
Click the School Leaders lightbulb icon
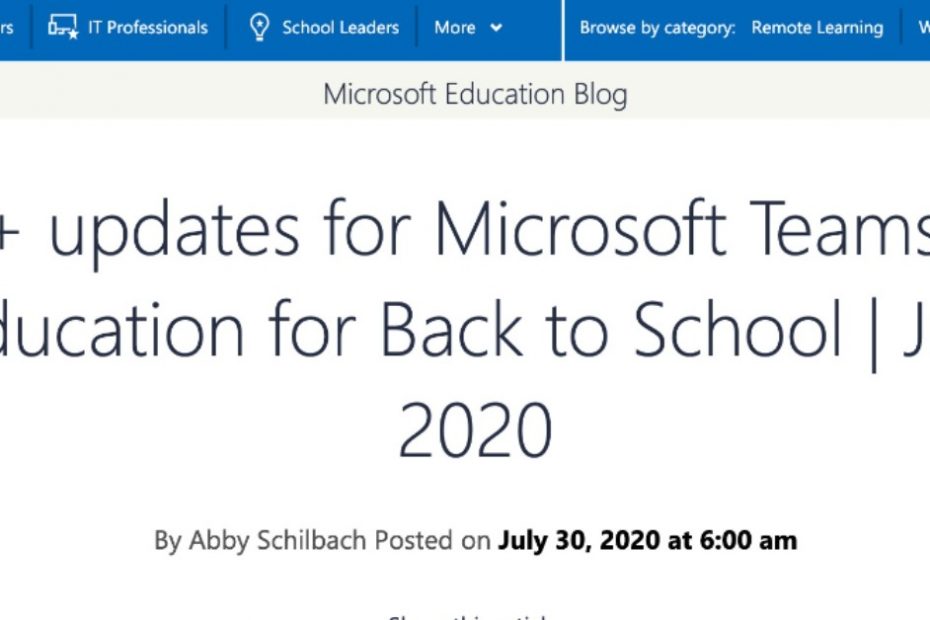259,27
